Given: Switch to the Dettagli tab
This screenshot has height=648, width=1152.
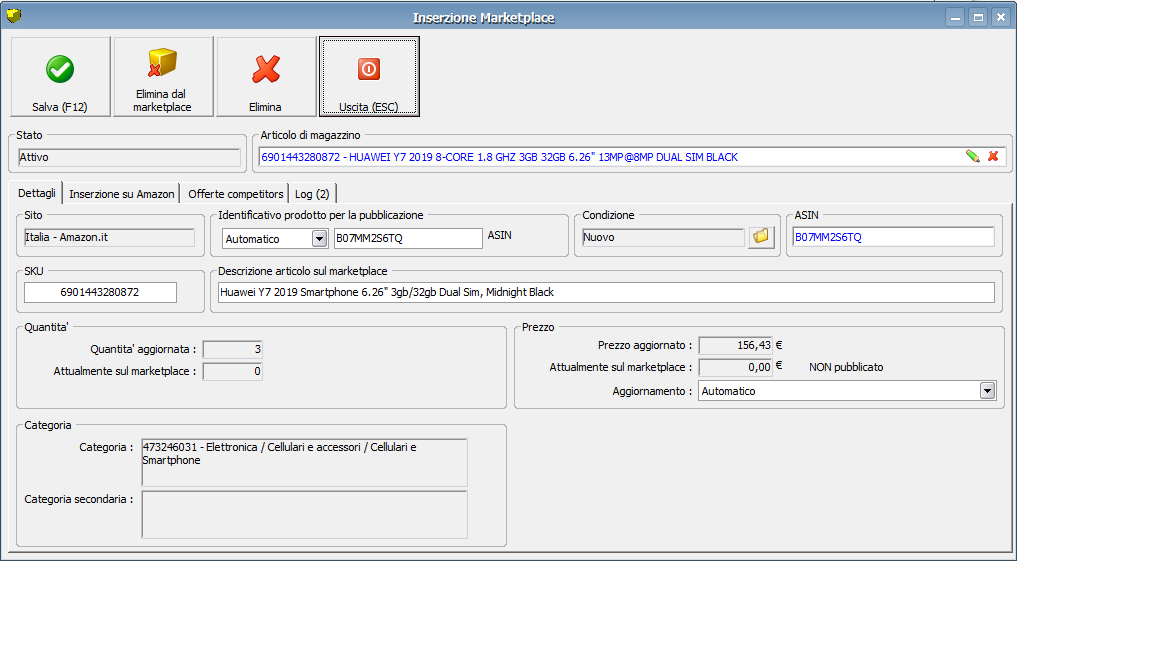Looking at the screenshot, I should (x=37, y=193).
